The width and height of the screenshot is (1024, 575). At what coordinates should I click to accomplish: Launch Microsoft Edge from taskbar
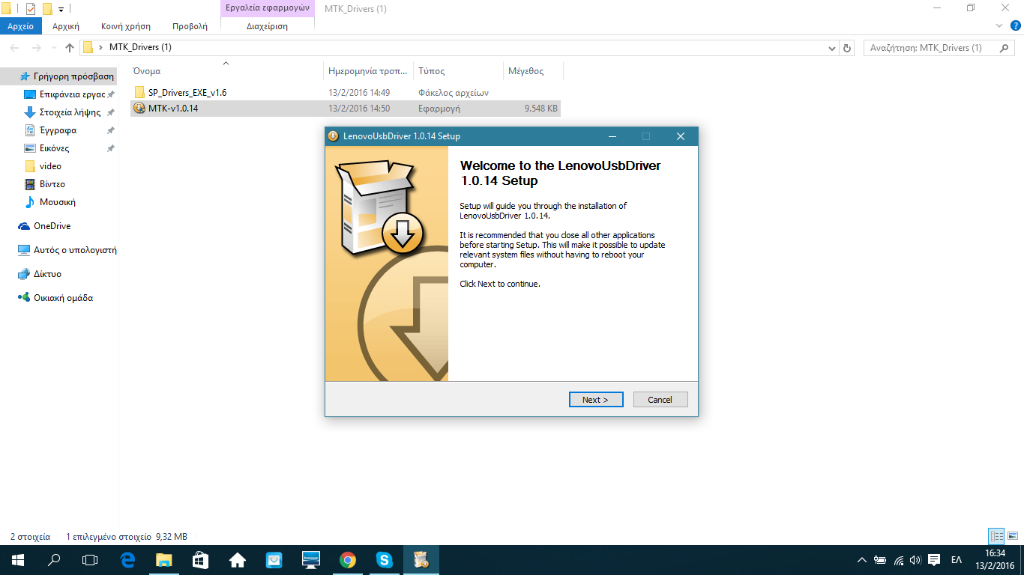point(127,560)
